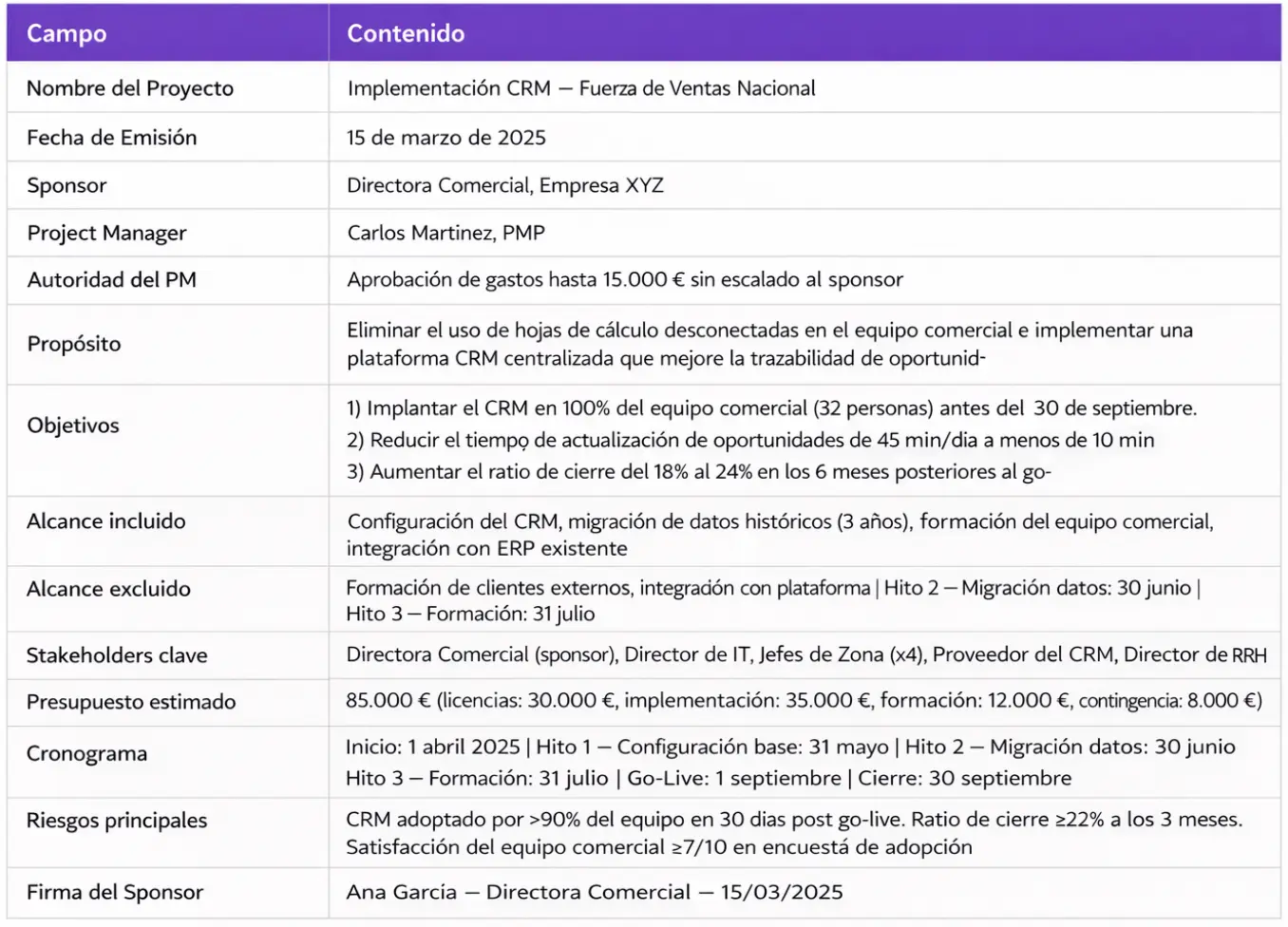Select the Sponsor row label
The height and width of the screenshot is (927, 1288).
[66, 184]
